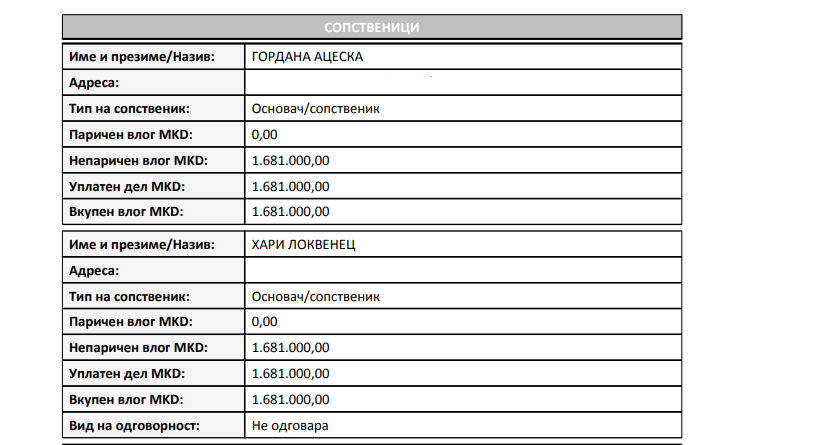Click Уплатен дел amount for Хари Локвенец
The image size is (815, 445).
[291, 374]
